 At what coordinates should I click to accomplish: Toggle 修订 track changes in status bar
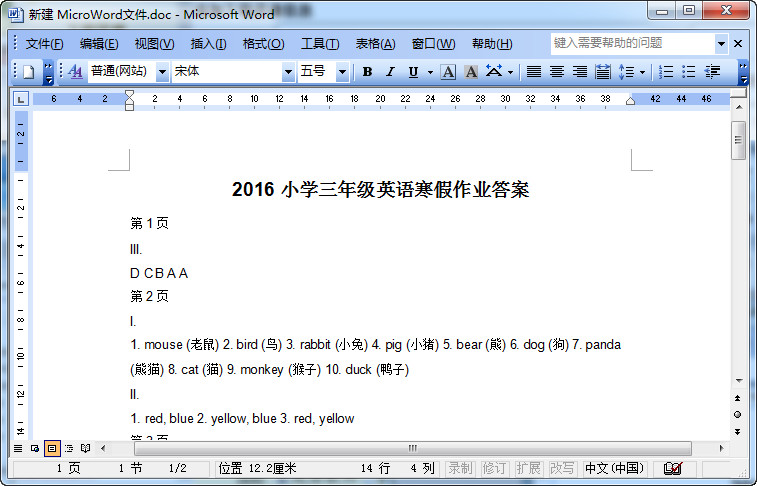tap(494, 468)
